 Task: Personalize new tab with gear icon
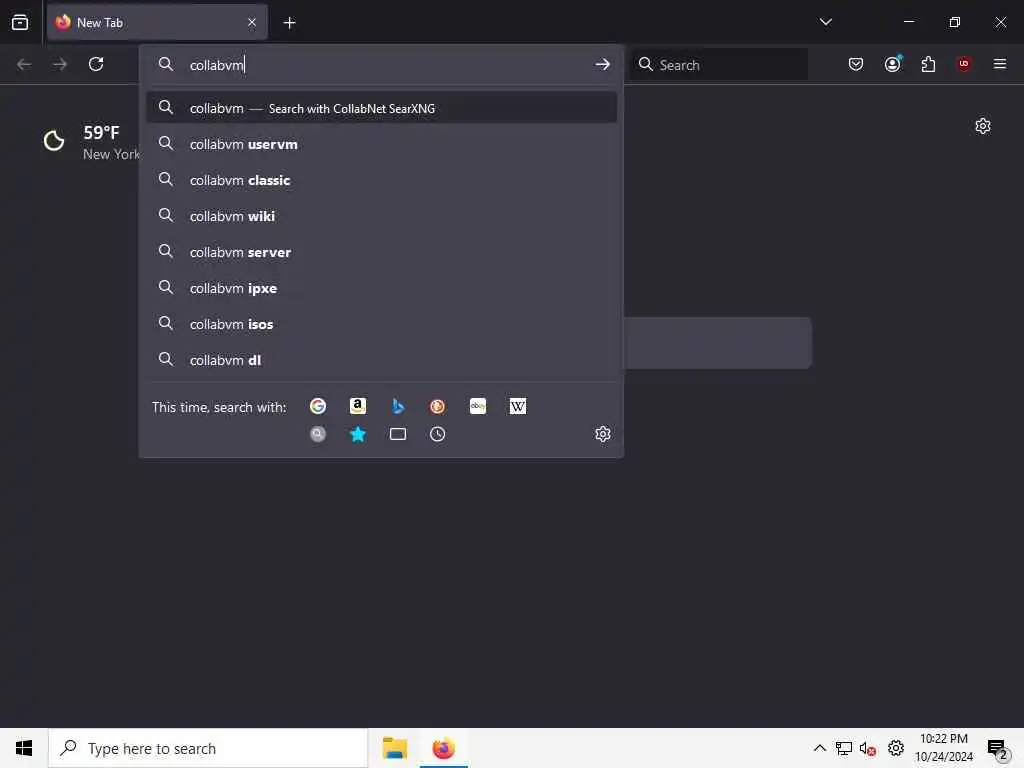(983, 126)
